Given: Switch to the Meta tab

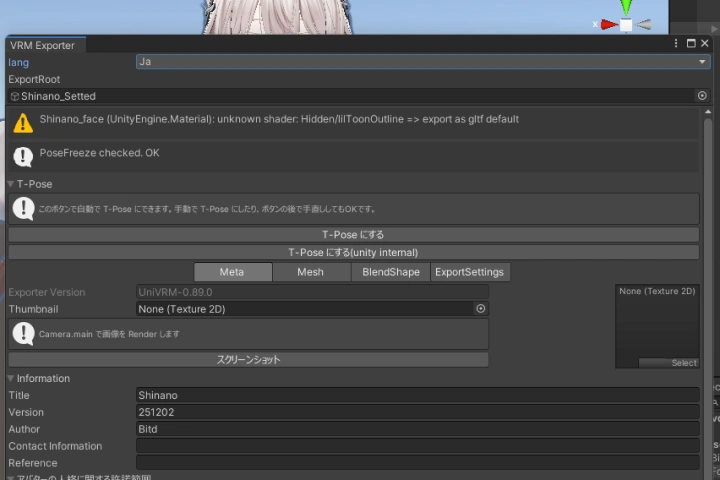Looking at the screenshot, I should [233, 272].
